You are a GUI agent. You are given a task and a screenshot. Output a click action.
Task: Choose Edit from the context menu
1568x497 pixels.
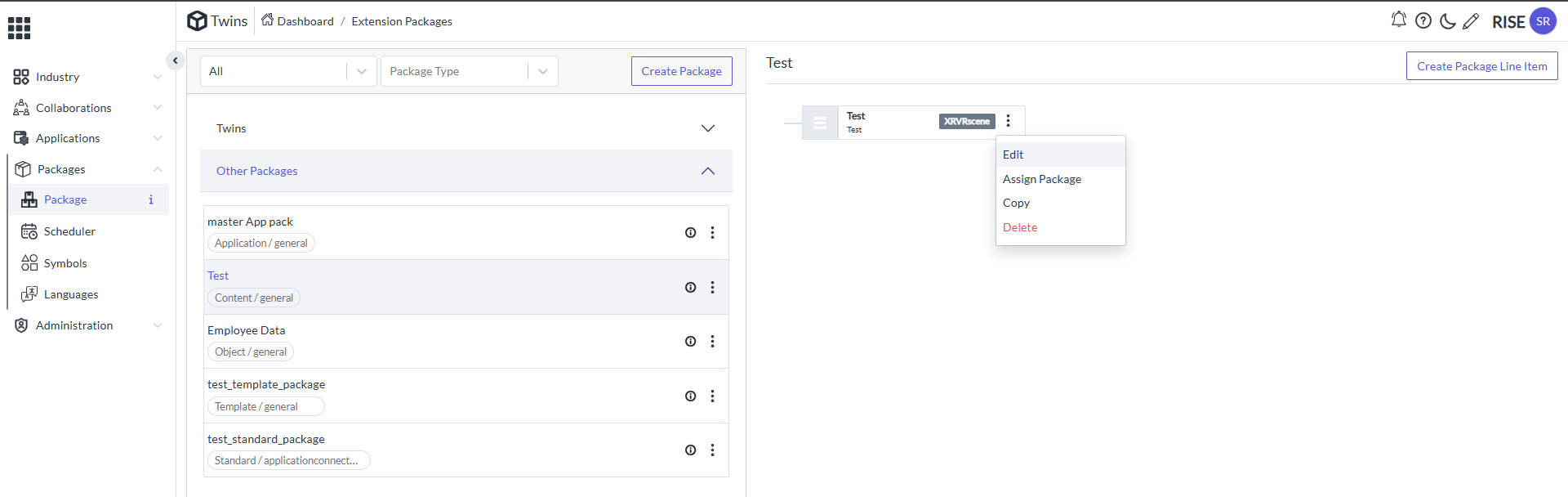(x=1061, y=154)
